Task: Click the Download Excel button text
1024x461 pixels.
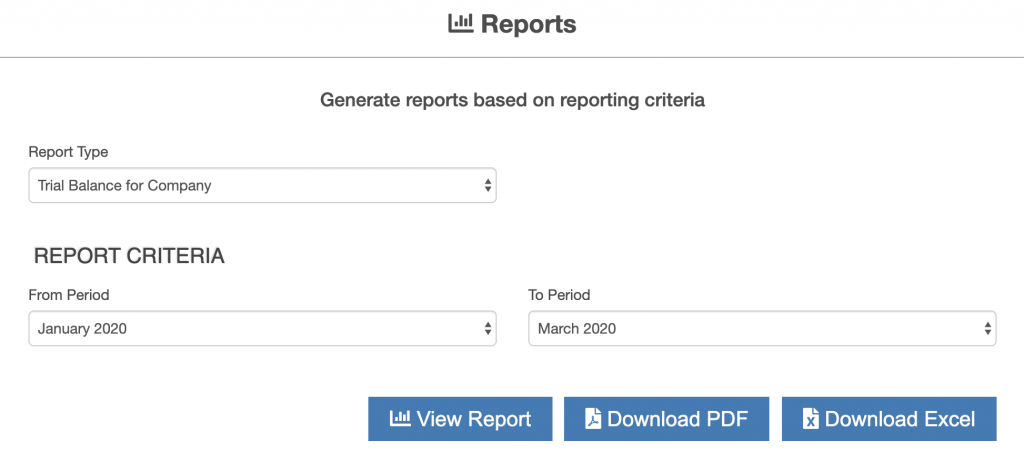Action: tap(900, 419)
